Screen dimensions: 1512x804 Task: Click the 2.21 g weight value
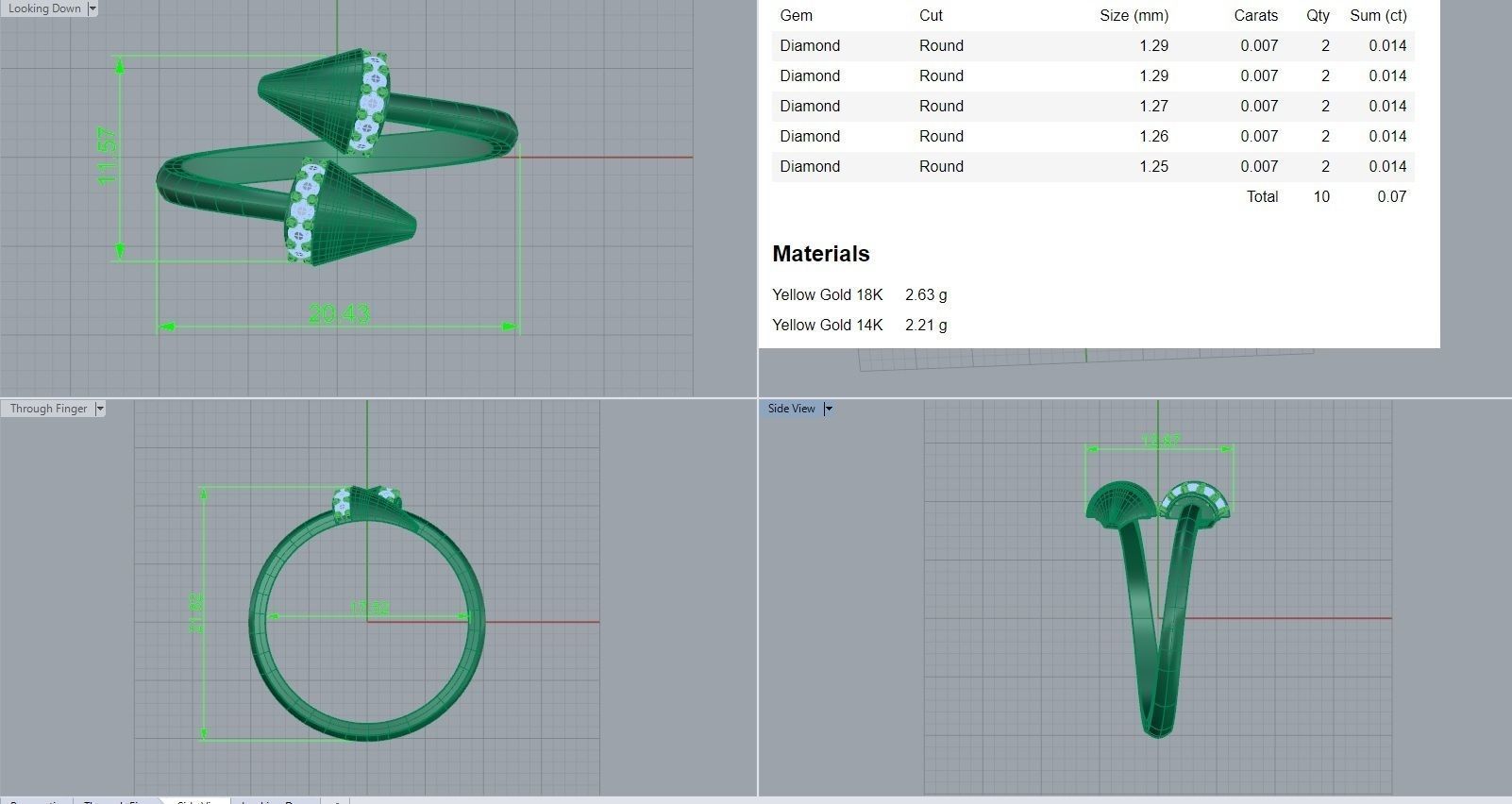click(x=926, y=325)
